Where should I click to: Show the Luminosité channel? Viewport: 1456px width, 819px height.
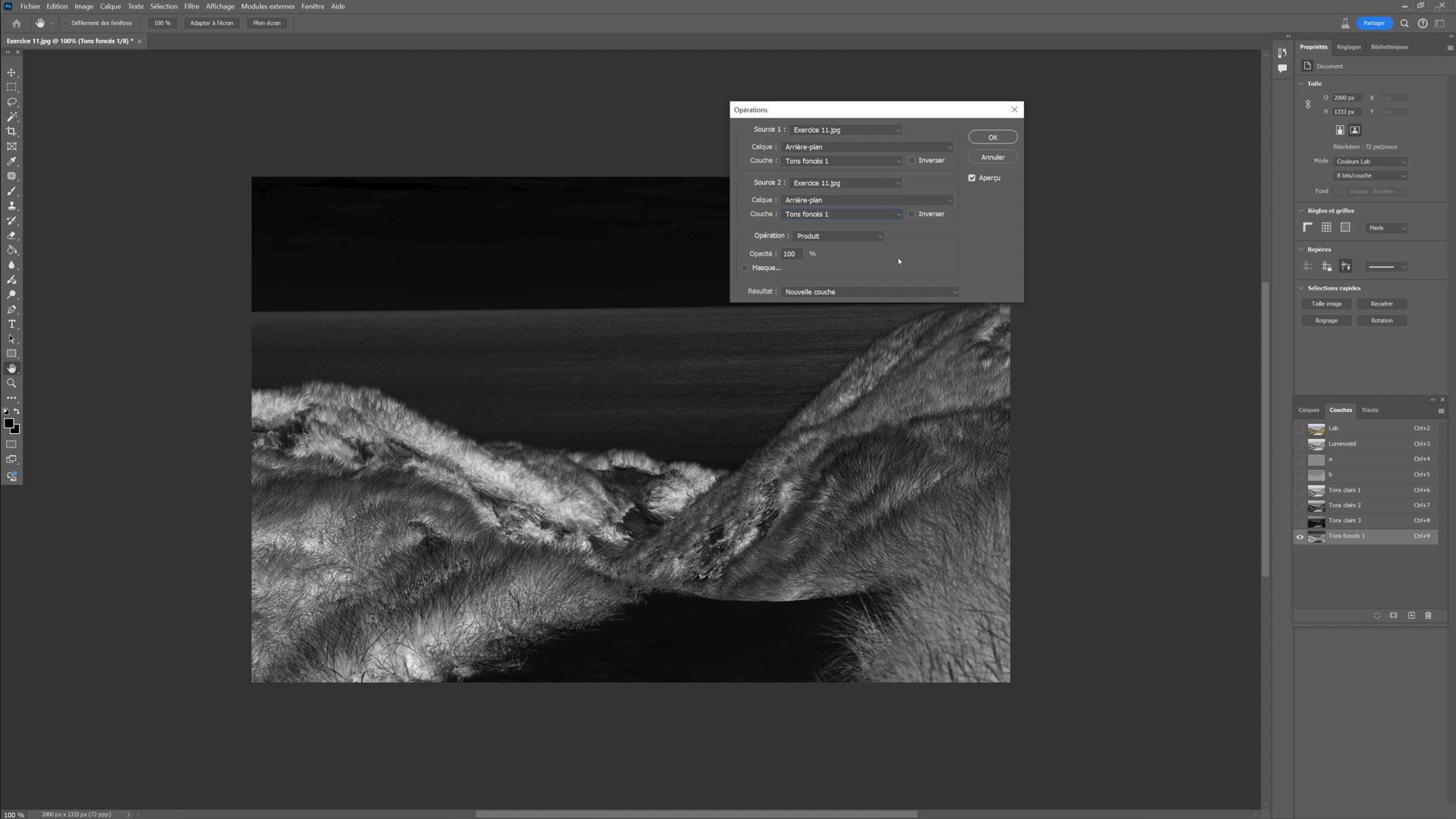point(1300,444)
